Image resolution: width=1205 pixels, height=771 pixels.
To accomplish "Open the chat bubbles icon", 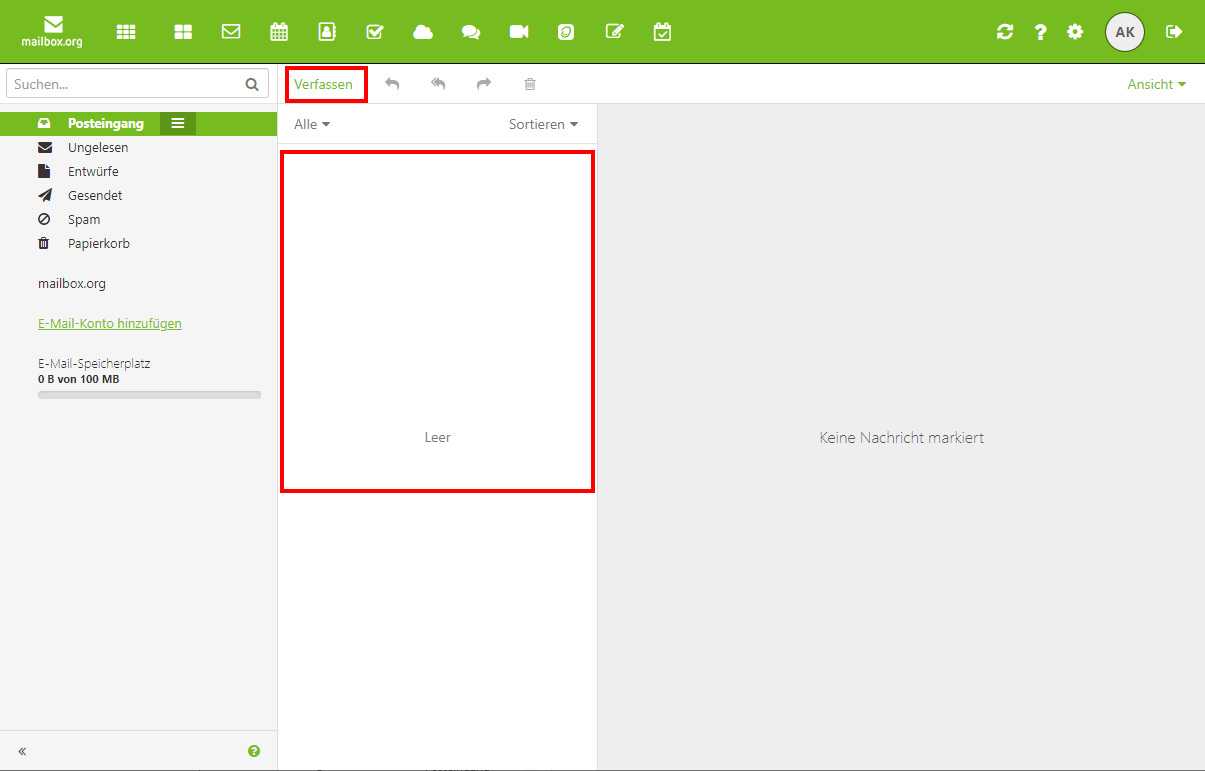I will coord(471,32).
